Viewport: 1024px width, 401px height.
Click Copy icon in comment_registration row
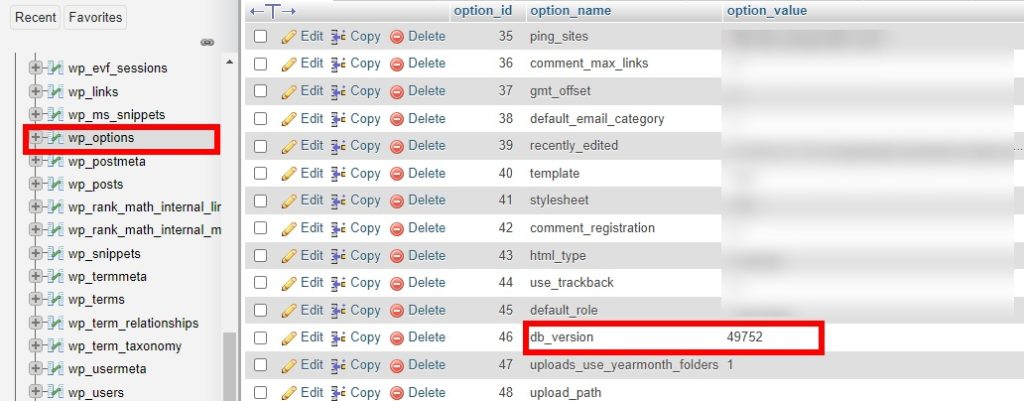[x=338, y=229]
